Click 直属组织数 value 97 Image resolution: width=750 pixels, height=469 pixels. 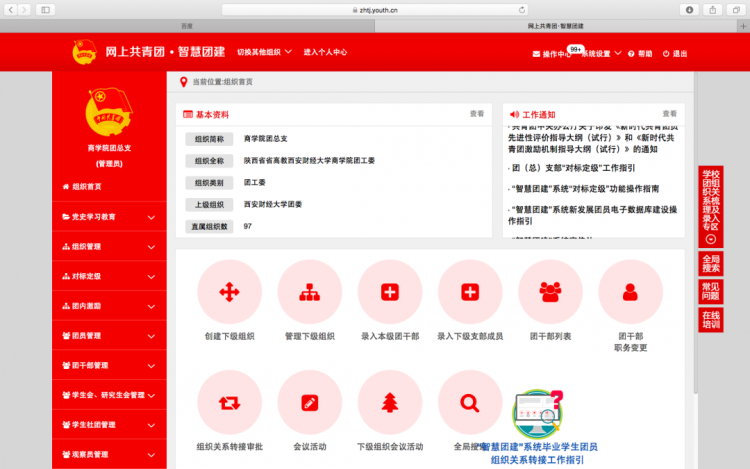[247, 226]
